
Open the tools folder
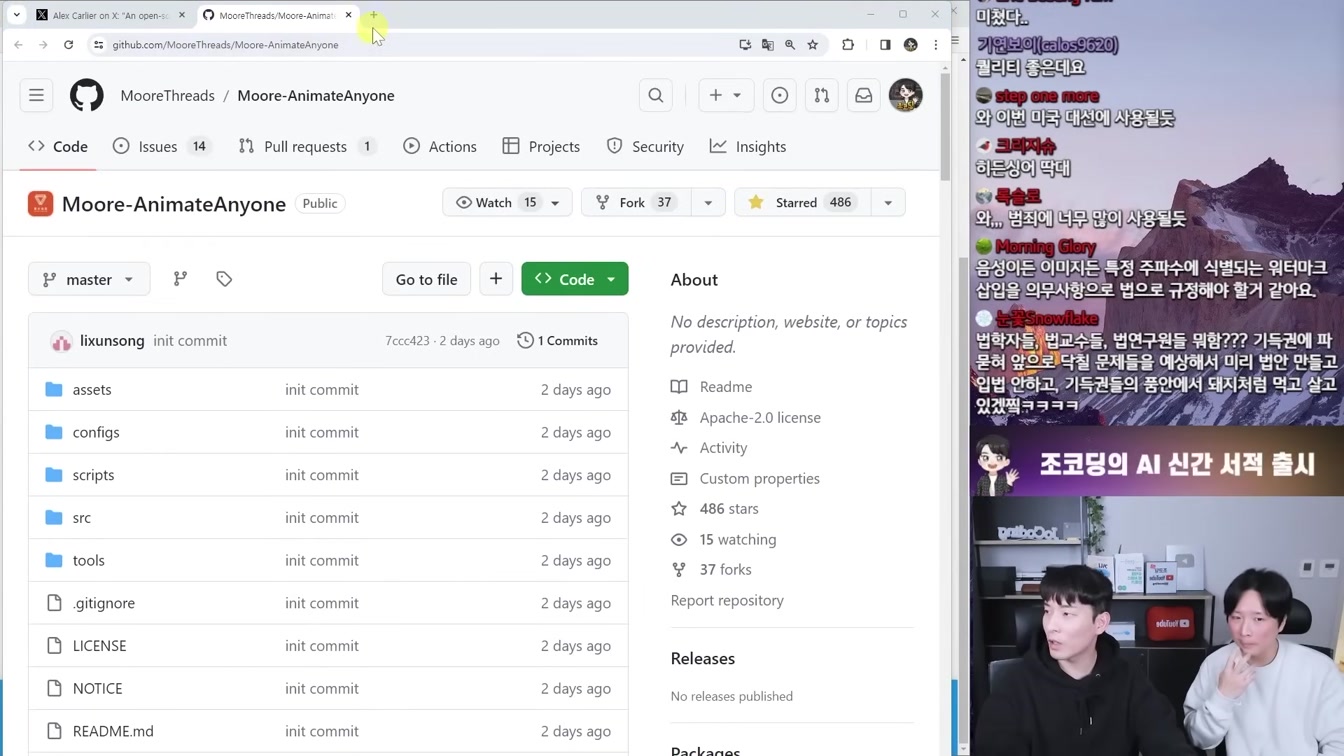tap(89, 561)
